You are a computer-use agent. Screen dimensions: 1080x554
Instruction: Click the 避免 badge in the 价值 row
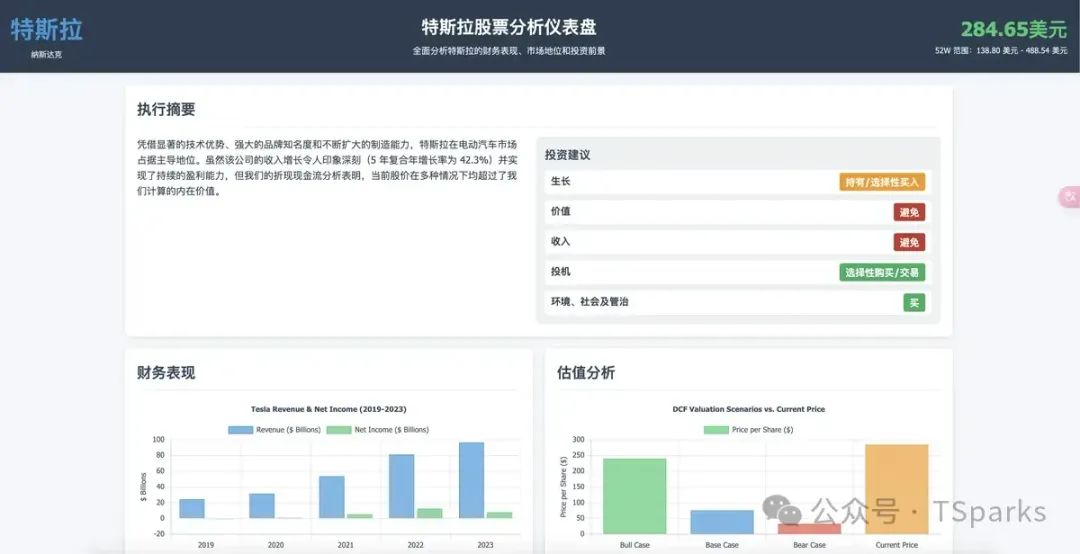pos(909,212)
